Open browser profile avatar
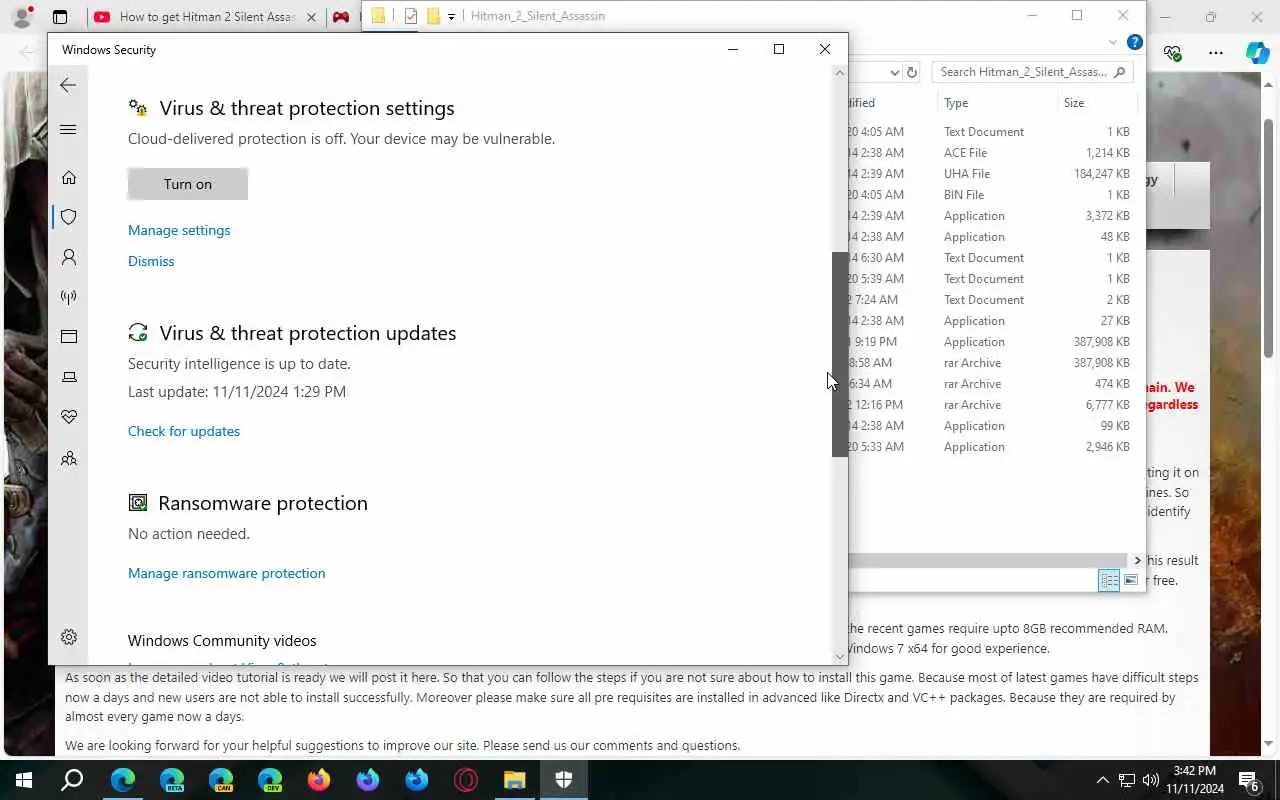 point(21,17)
